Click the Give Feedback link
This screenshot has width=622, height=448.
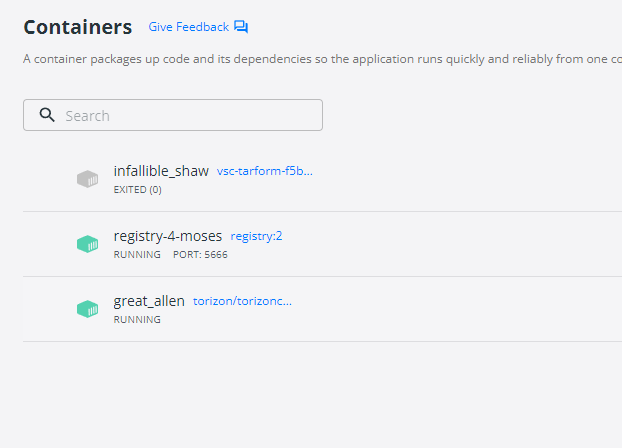point(188,27)
